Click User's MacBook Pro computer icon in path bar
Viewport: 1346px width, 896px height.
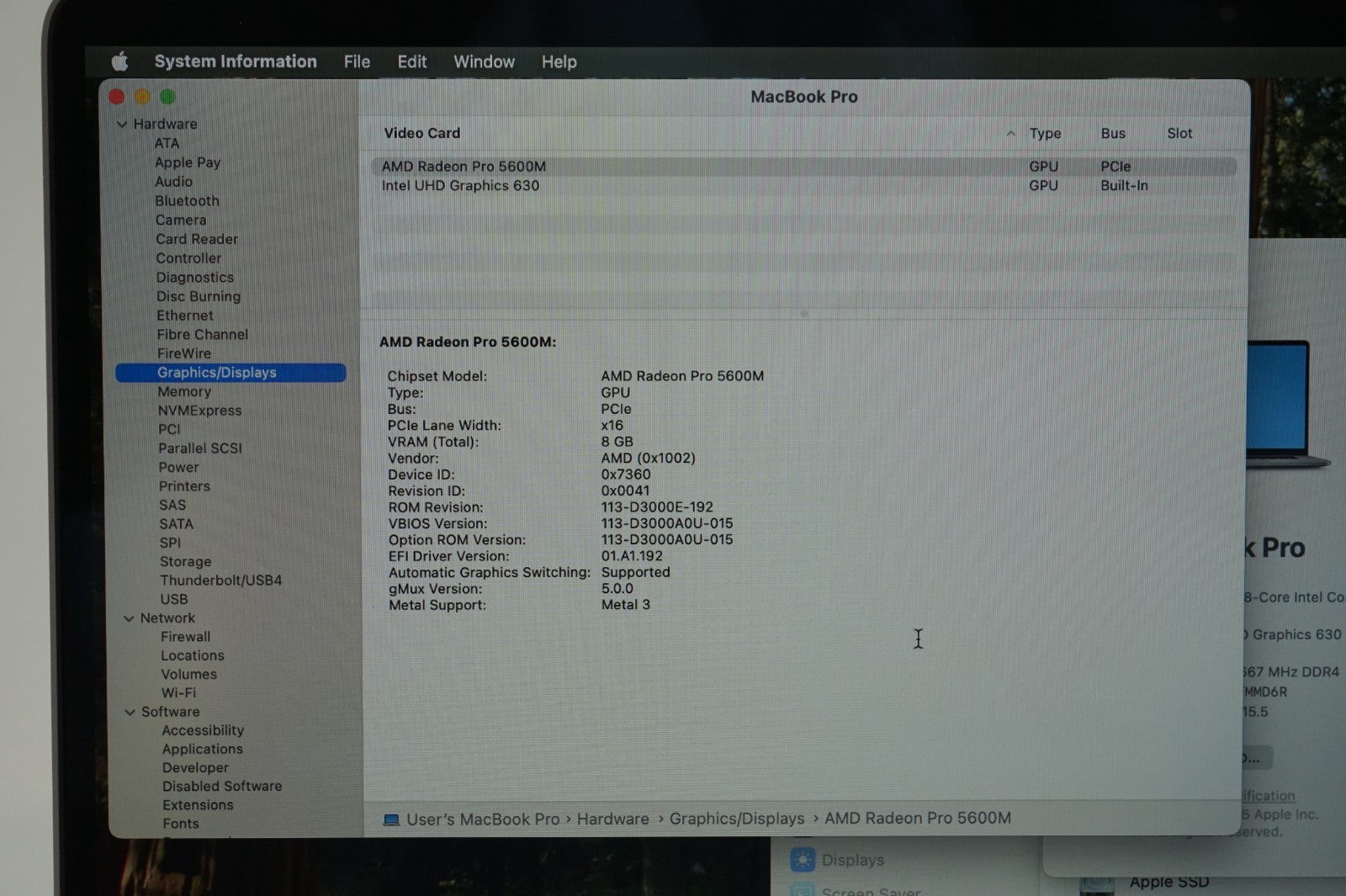391,819
